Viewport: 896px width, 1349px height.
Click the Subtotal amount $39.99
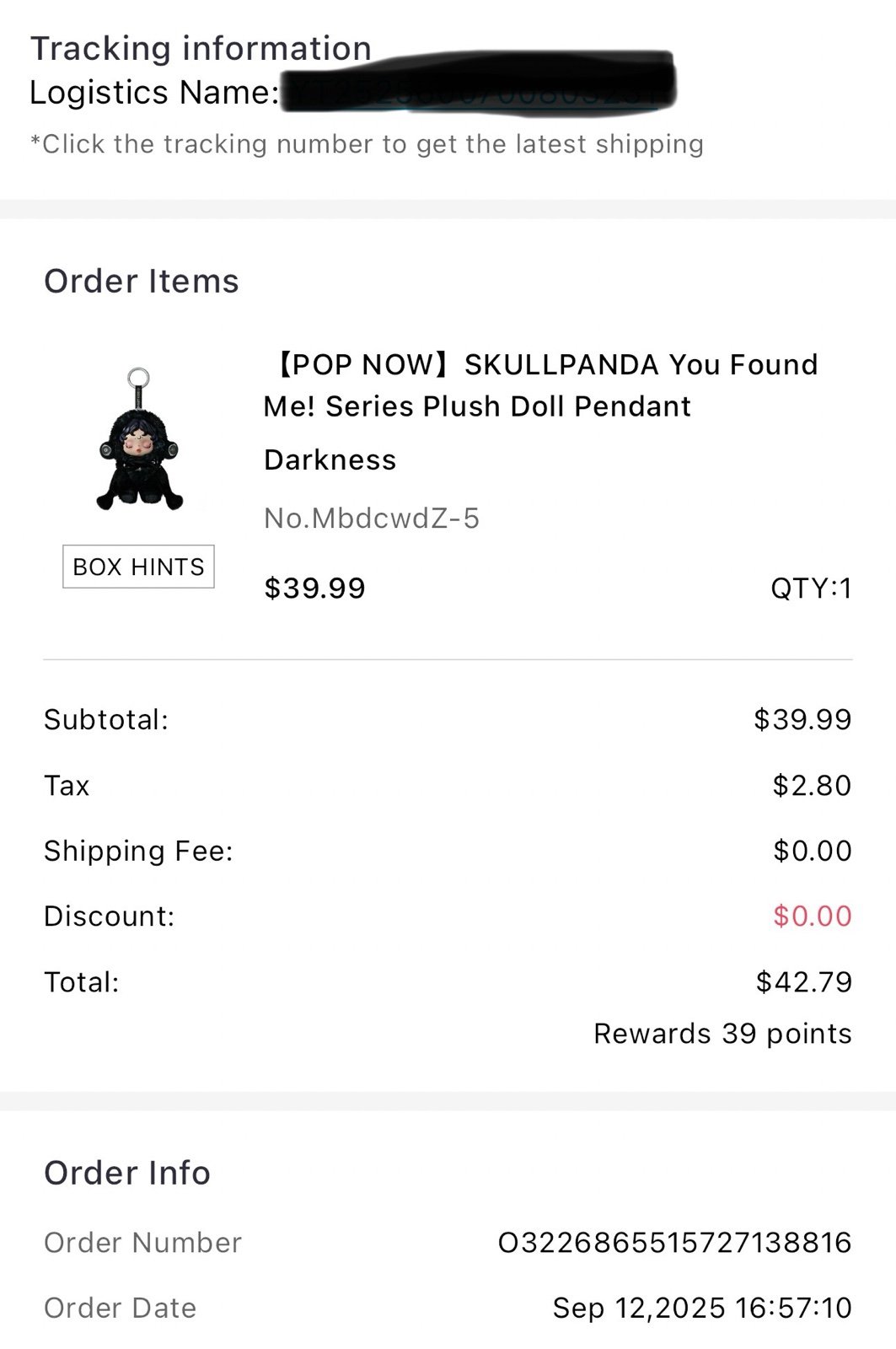802,719
